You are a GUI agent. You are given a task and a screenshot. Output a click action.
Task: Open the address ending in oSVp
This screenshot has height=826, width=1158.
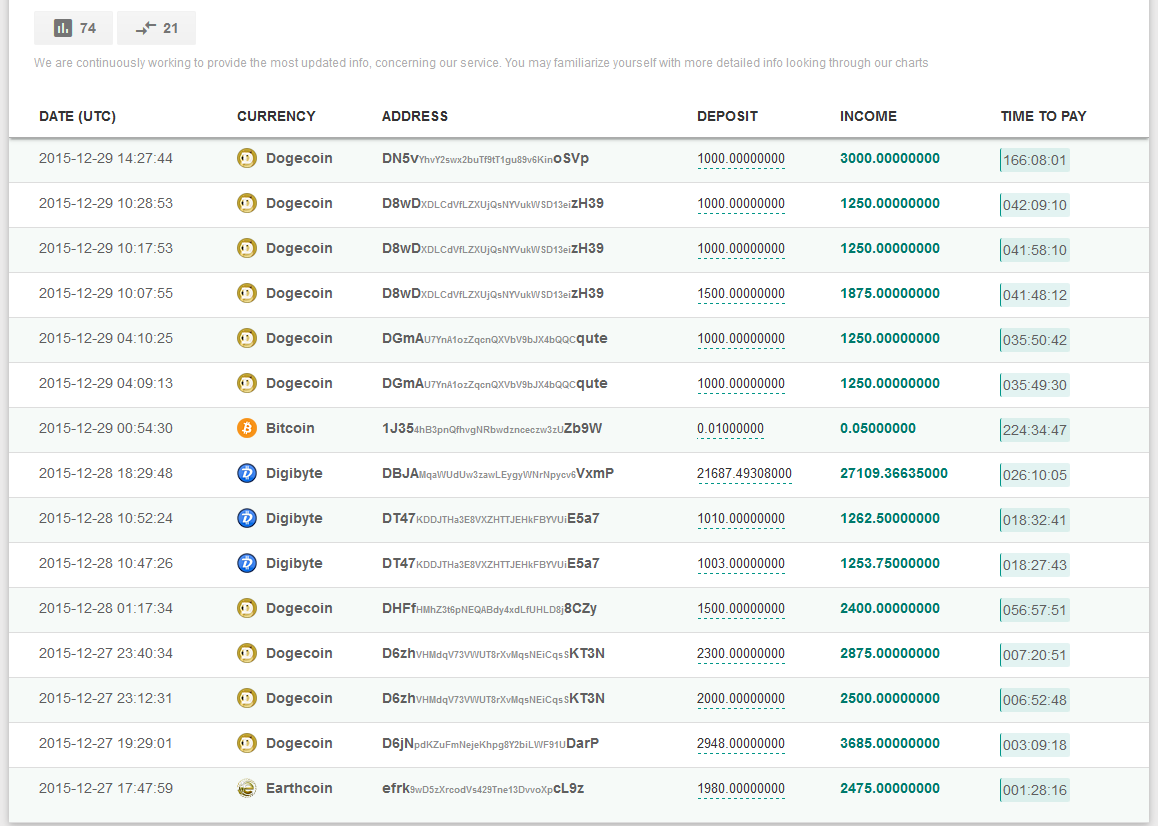coord(485,158)
